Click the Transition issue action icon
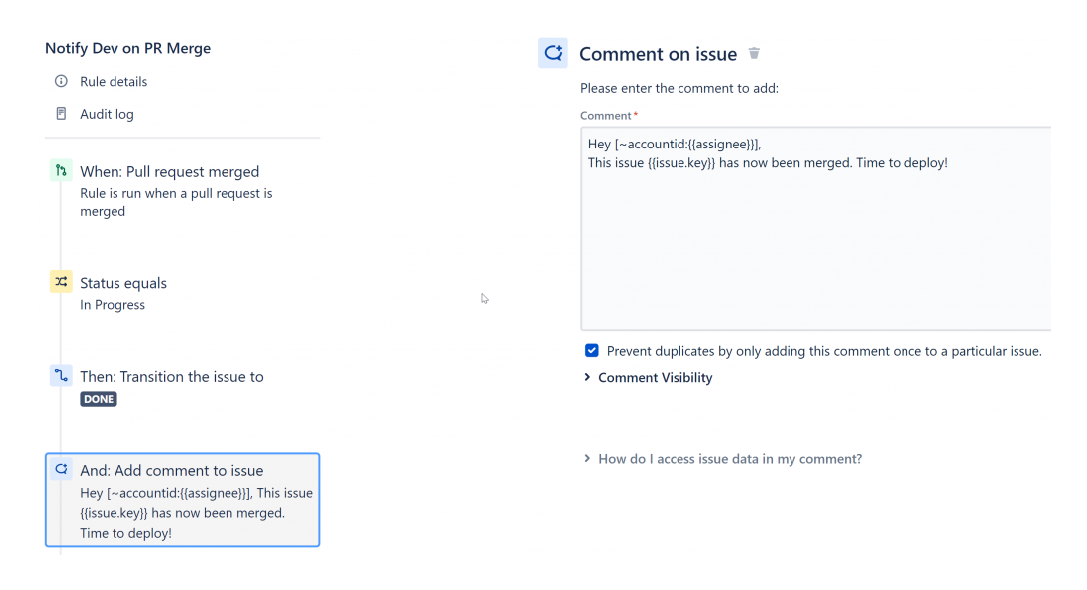The image size is (1087, 590). point(60,376)
